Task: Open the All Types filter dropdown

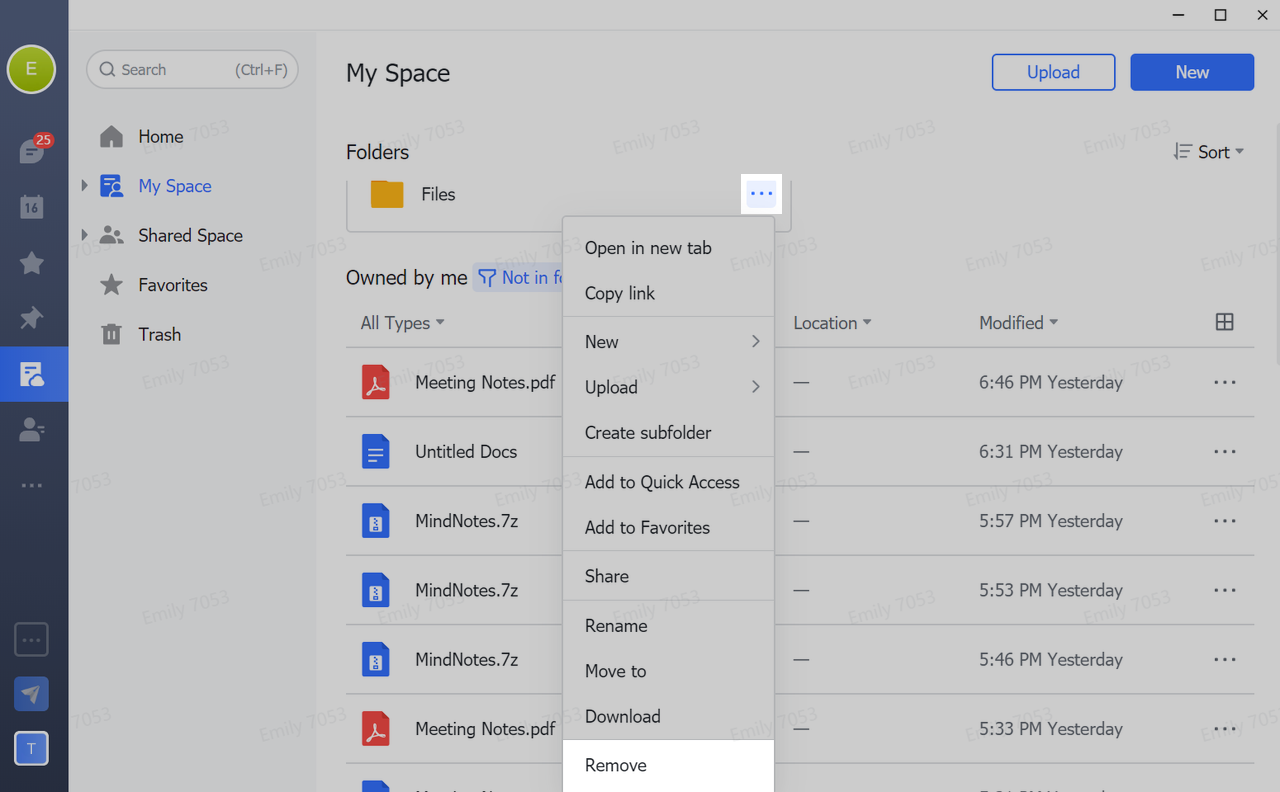Action: (400, 322)
